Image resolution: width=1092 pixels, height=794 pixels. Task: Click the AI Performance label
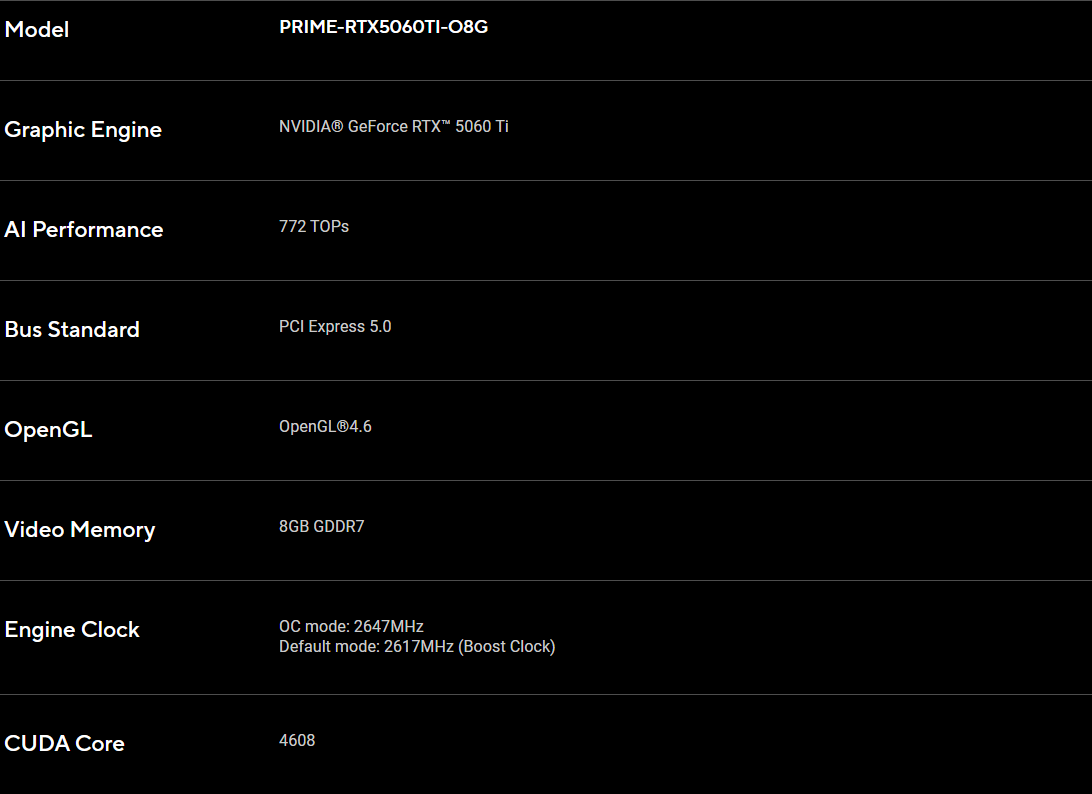84,229
